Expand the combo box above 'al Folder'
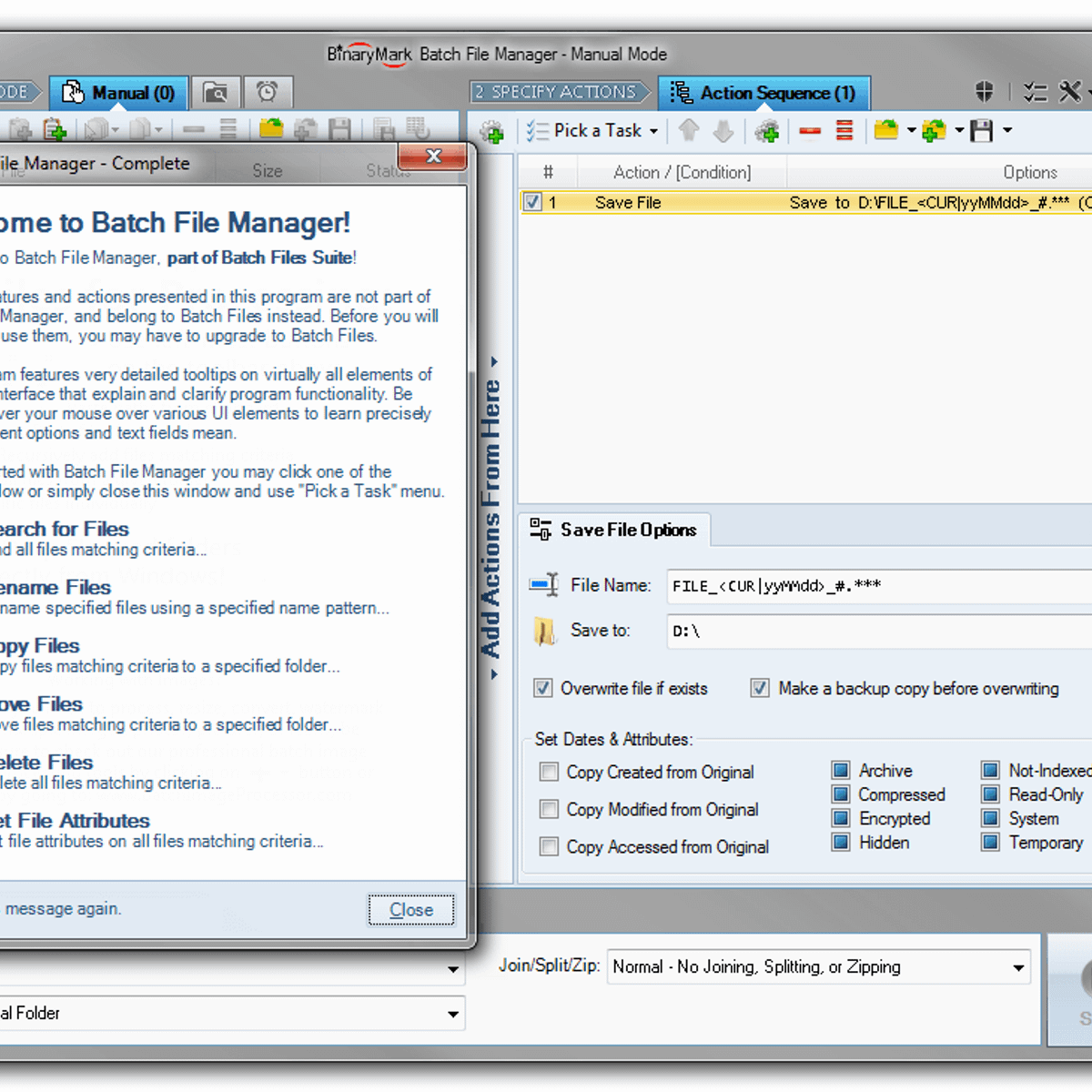The width and height of the screenshot is (1092, 1092). click(452, 970)
